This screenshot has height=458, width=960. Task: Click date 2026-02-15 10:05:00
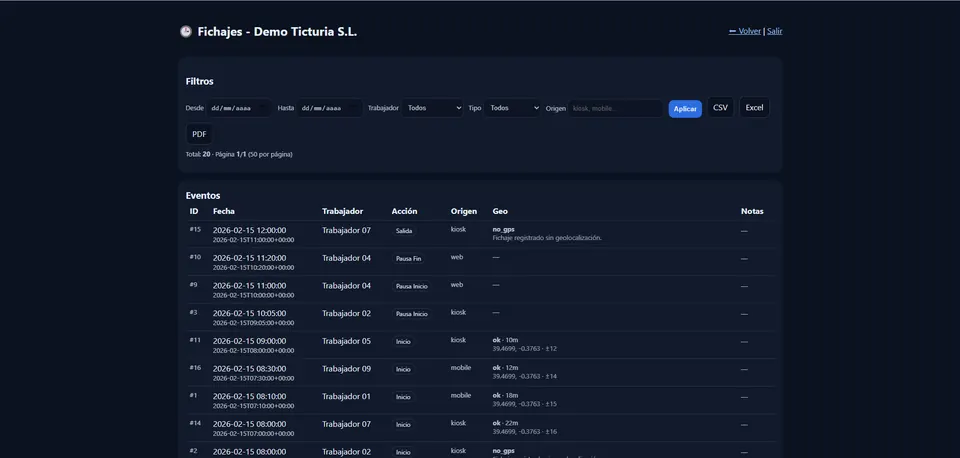249,313
